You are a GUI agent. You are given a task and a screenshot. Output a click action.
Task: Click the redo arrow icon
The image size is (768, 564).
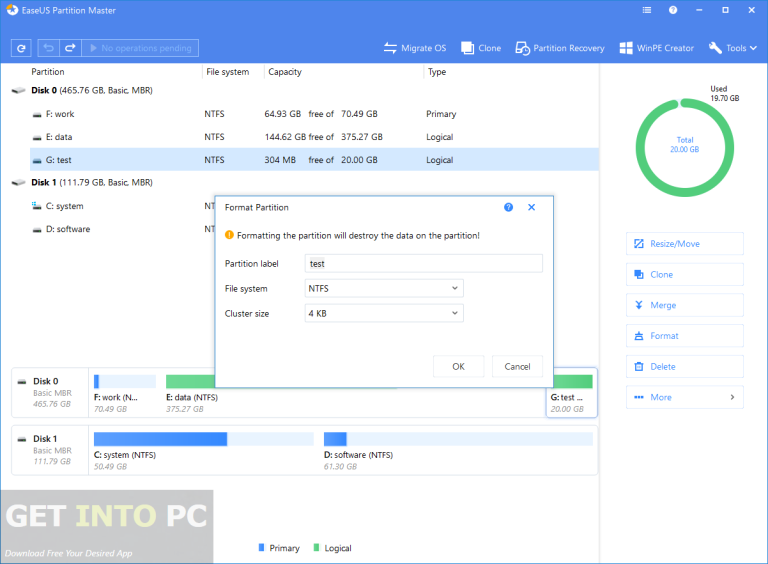click(70, 48)
